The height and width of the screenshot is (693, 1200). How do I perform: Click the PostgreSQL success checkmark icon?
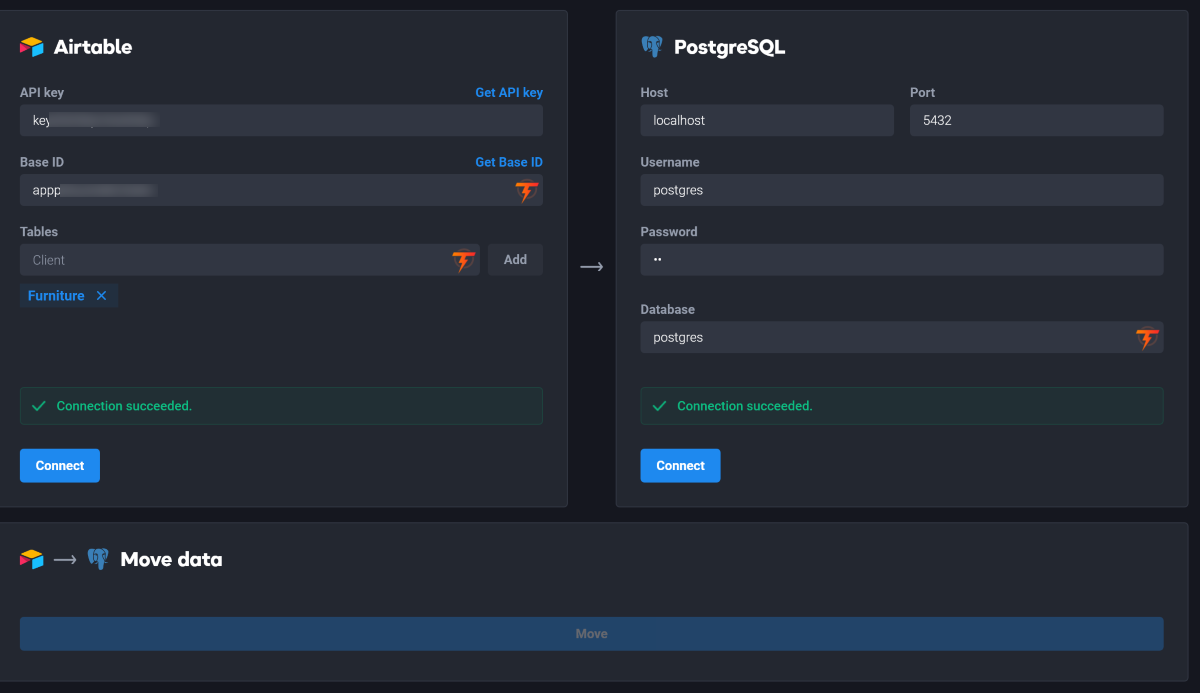pos(660,406)
